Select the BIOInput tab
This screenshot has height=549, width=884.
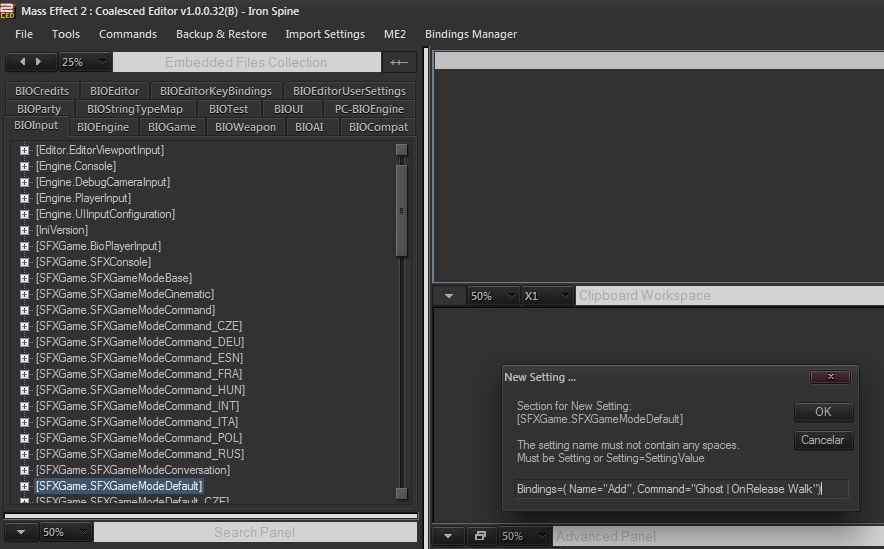tap(36, 126)
